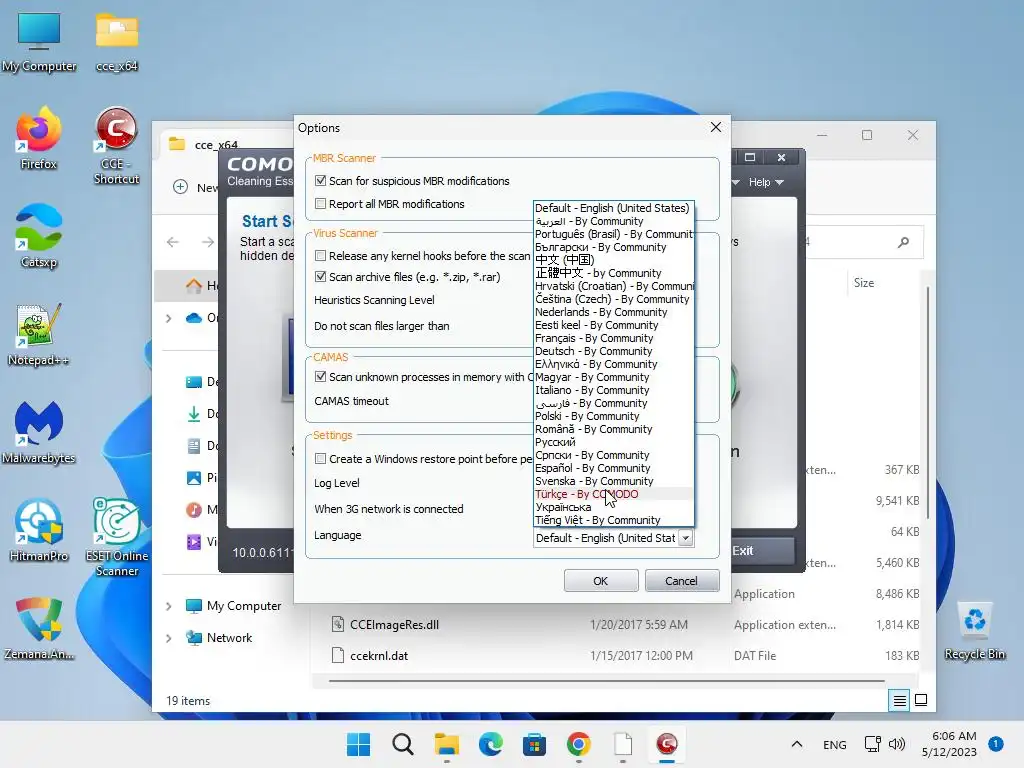This screenshot has width=1024, height=768.
Task: Toggle Scan archive files checkbox
Action: point(320,276)
